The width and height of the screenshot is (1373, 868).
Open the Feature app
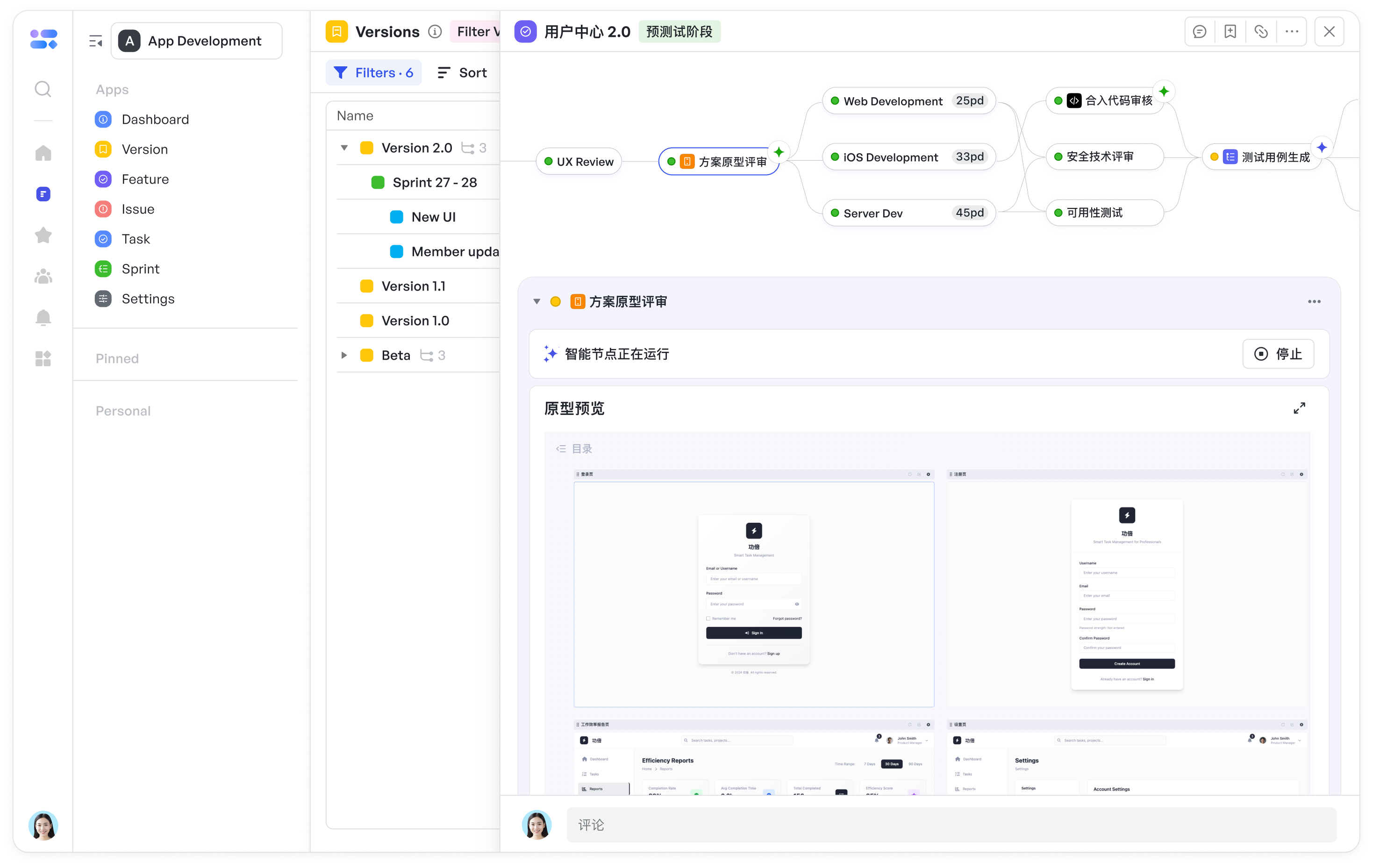point(132,179)
